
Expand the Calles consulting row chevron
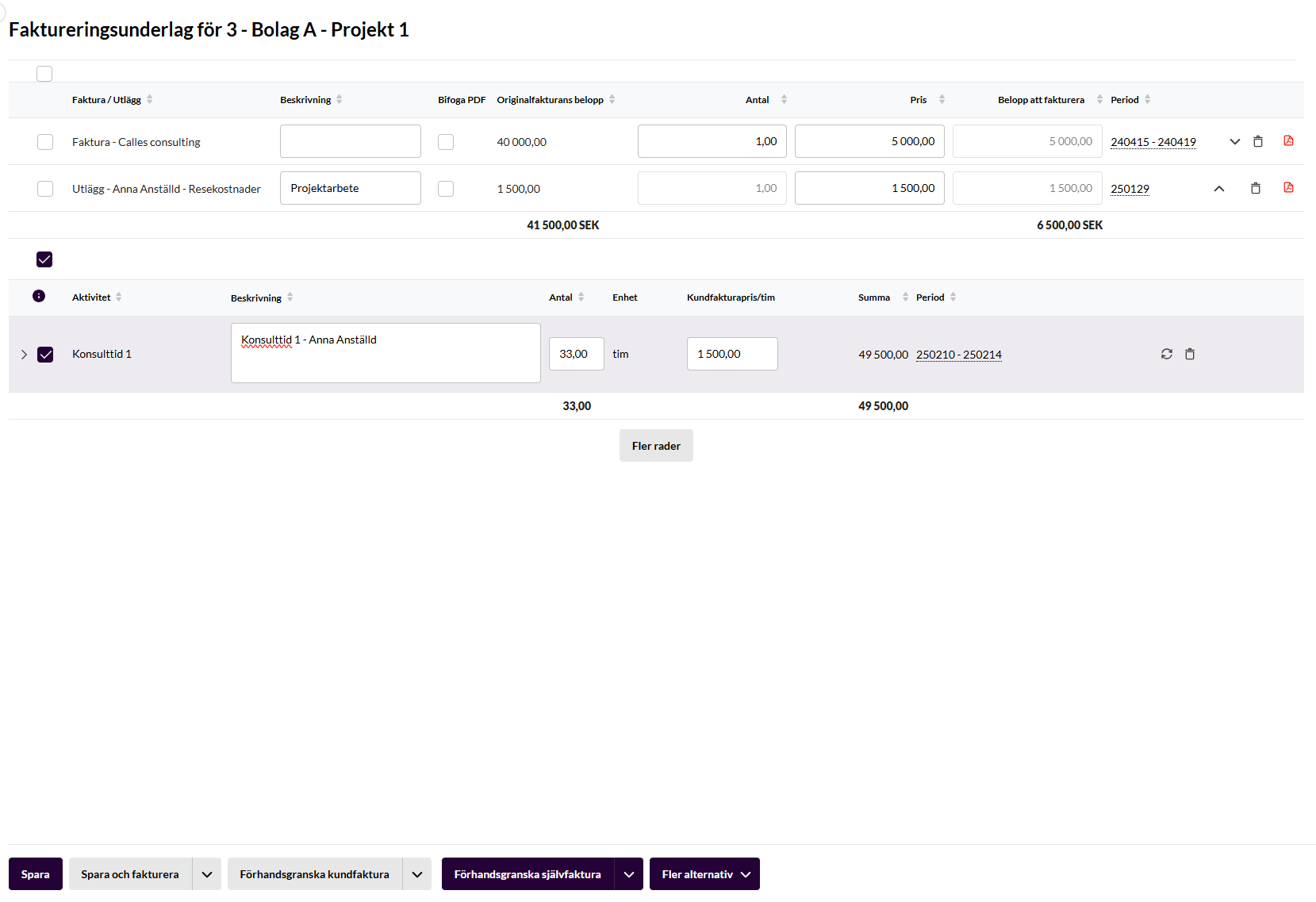1235,142
